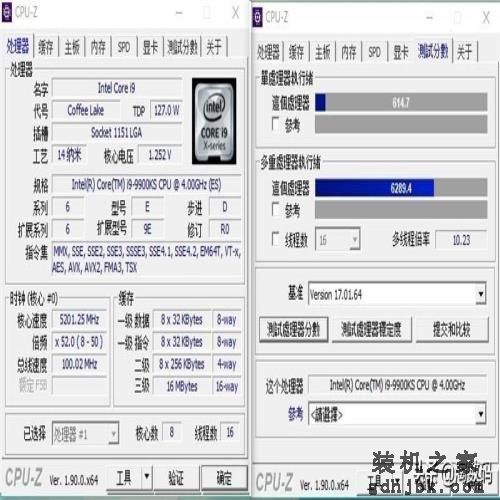Click the core voltage value 1.252 V
Screen dimensions: 500x500
[x=160, y=155]
